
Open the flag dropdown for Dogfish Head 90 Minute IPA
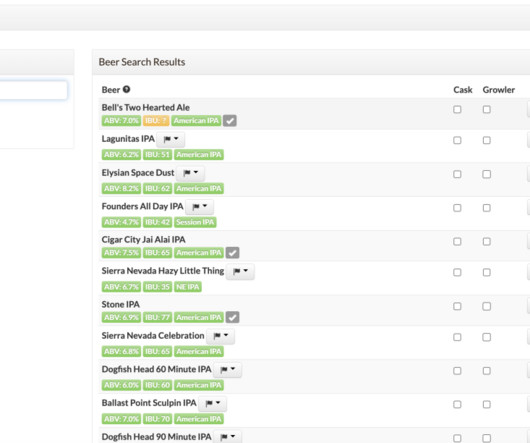tap(227, 437)
